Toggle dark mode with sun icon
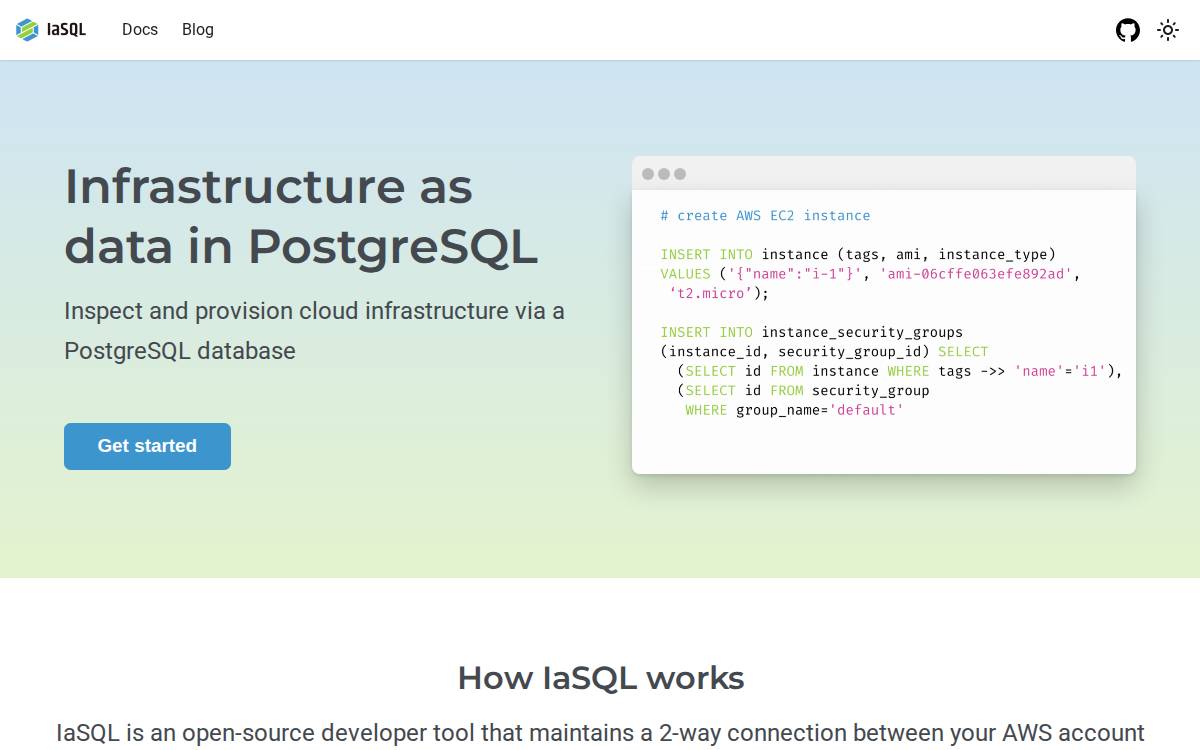 point(1168,30)
